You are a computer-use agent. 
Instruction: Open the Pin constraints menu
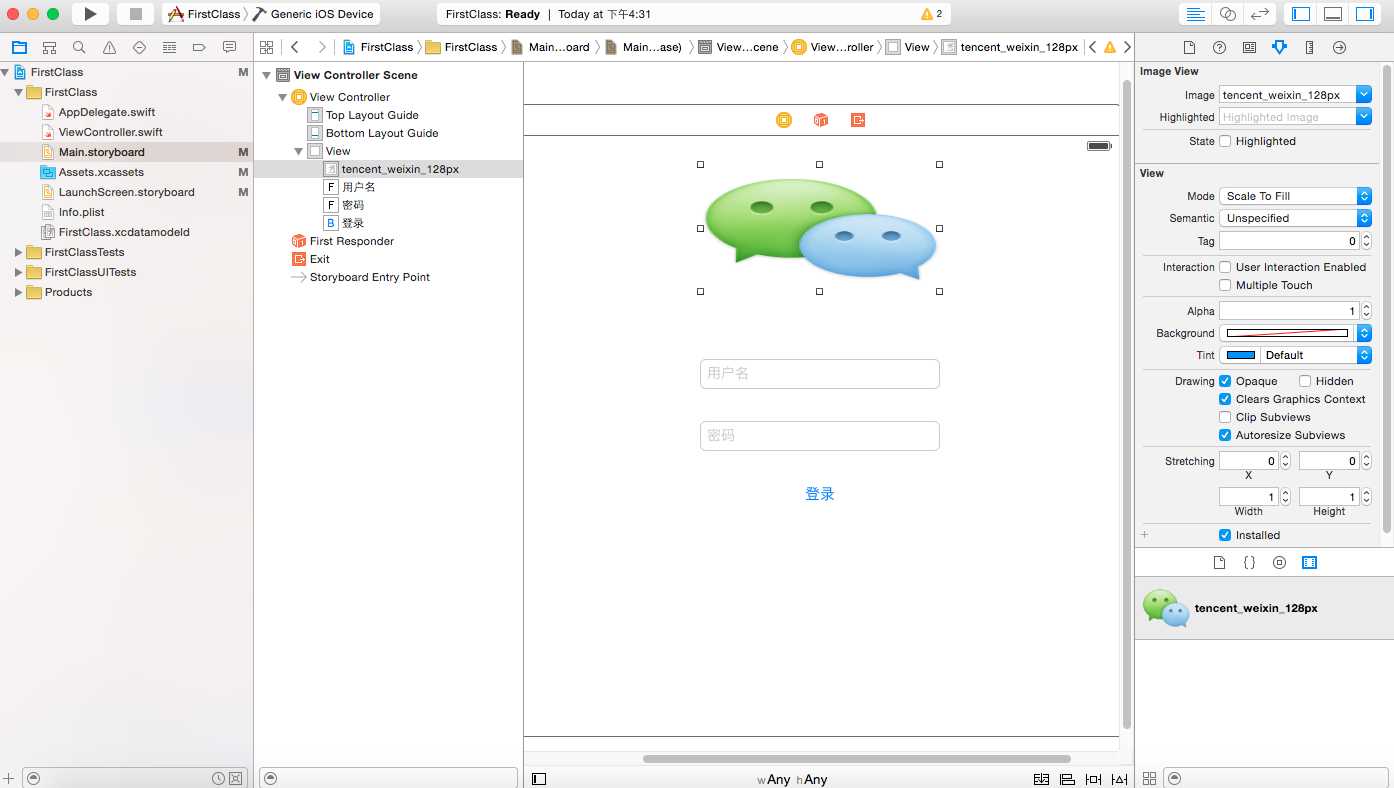1093,779
